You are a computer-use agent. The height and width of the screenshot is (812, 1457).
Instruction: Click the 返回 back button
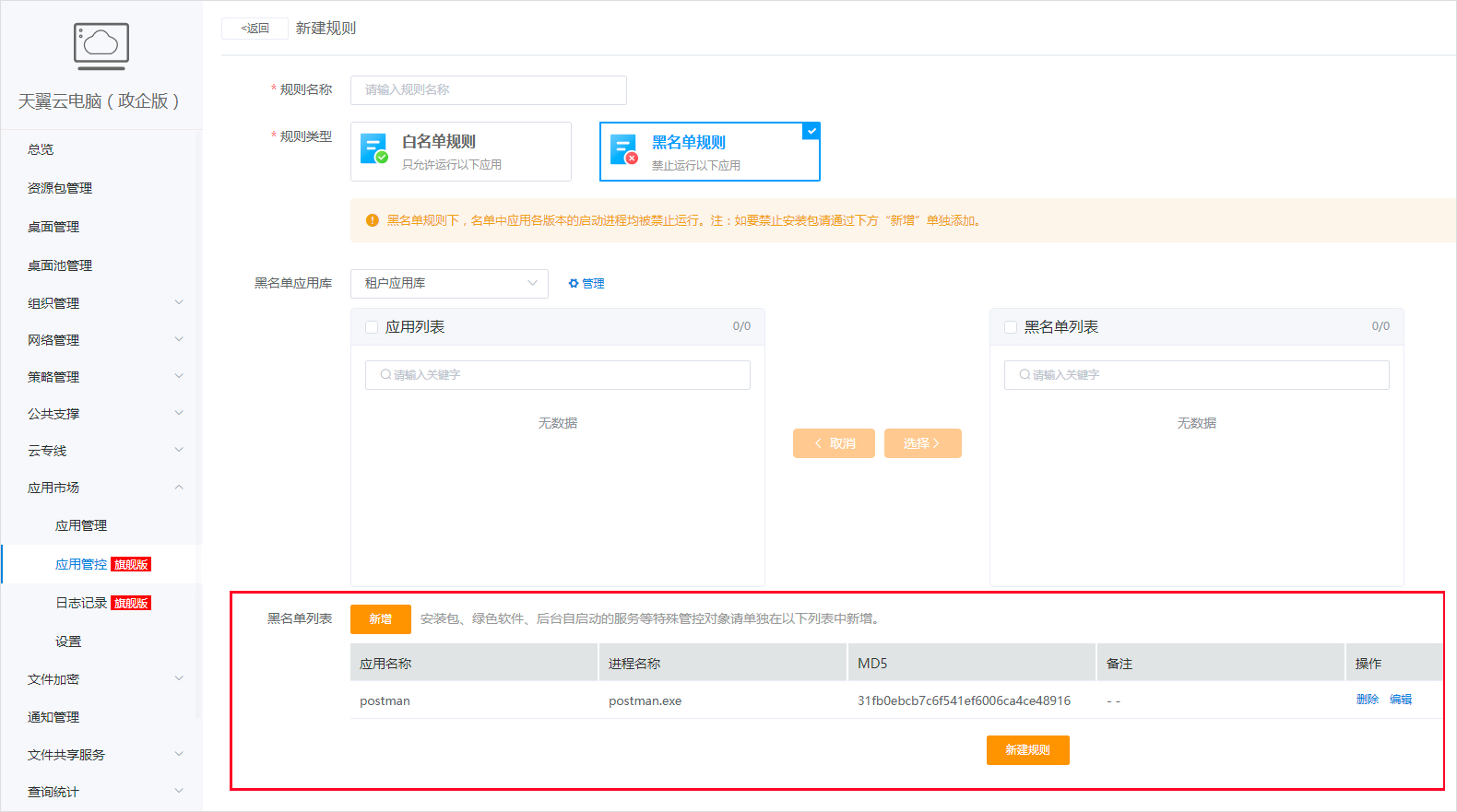(255, 29)
